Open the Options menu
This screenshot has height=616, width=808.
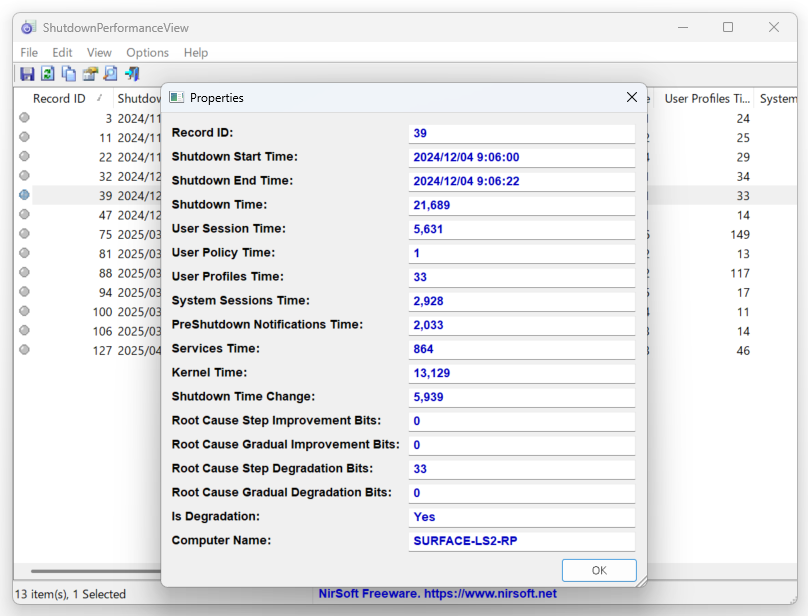147,53
